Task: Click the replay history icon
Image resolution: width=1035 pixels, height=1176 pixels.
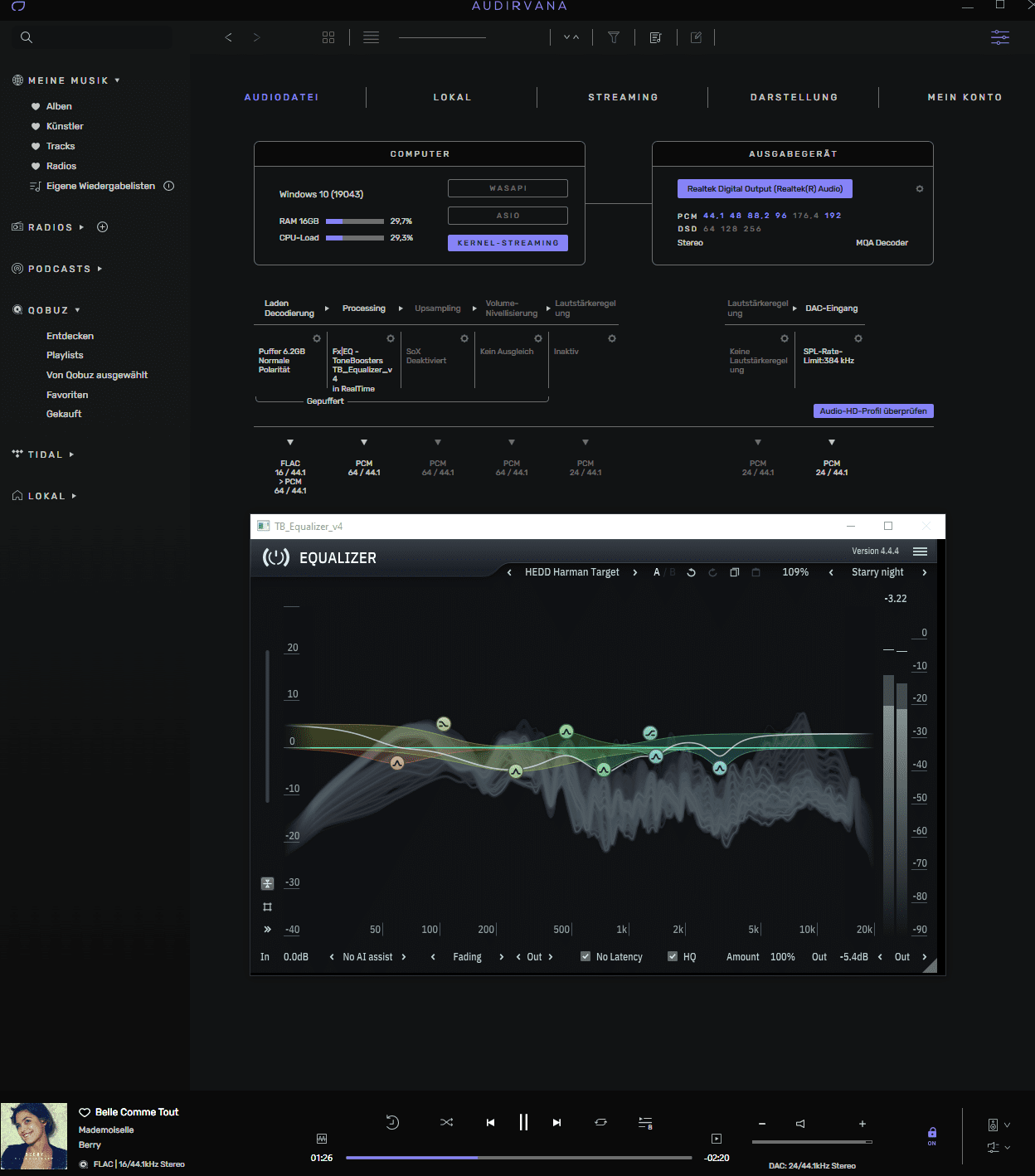Action: point(393,1122)
